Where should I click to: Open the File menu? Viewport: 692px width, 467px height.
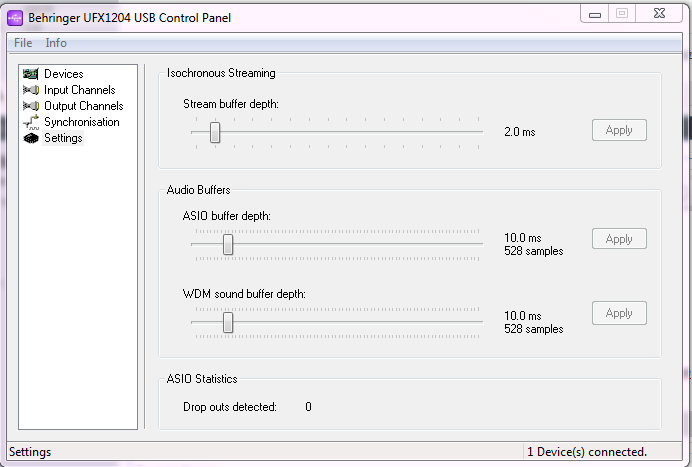[x=22, y=43]
